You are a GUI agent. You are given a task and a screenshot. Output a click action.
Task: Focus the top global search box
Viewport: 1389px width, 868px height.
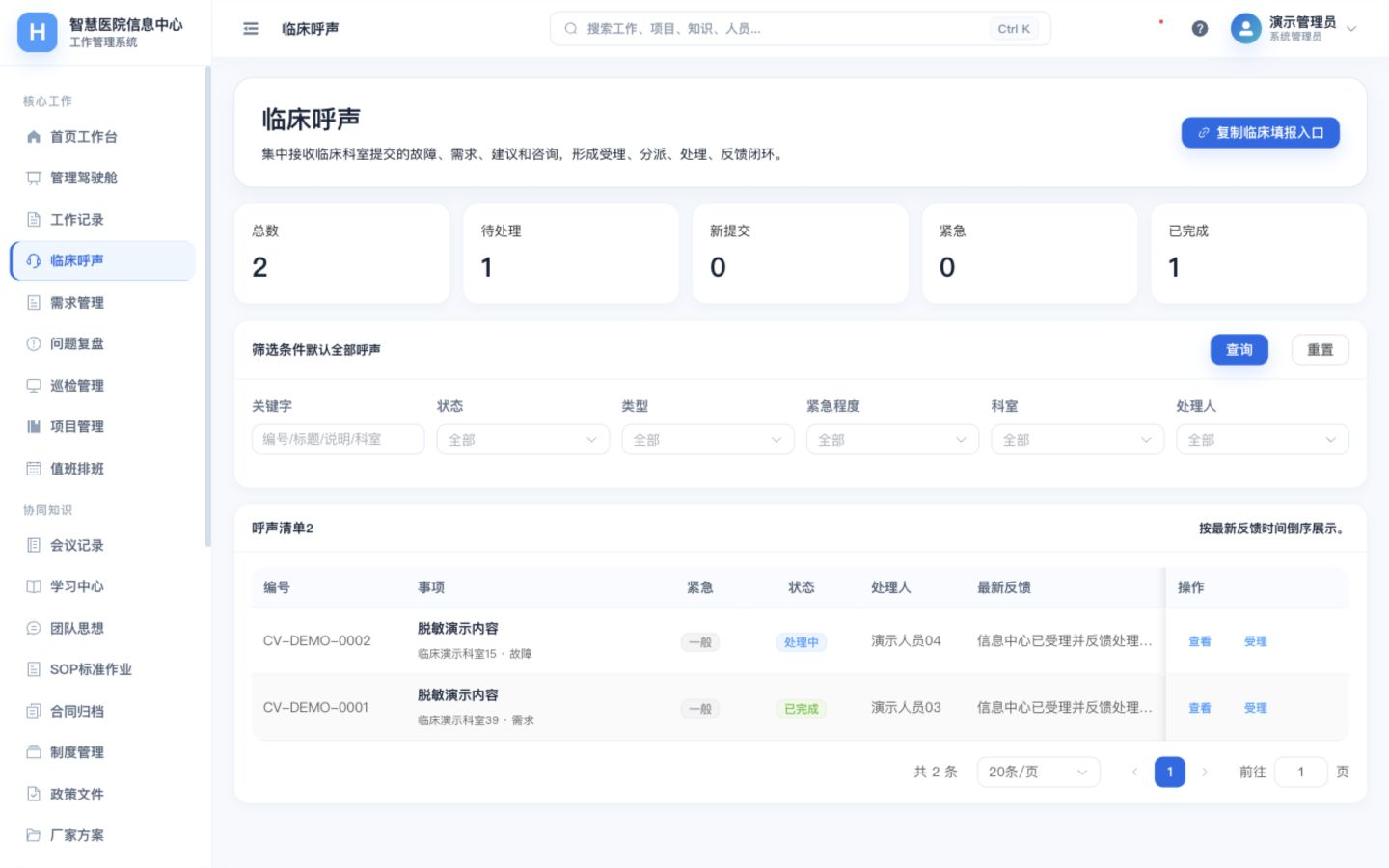(801, 29)
